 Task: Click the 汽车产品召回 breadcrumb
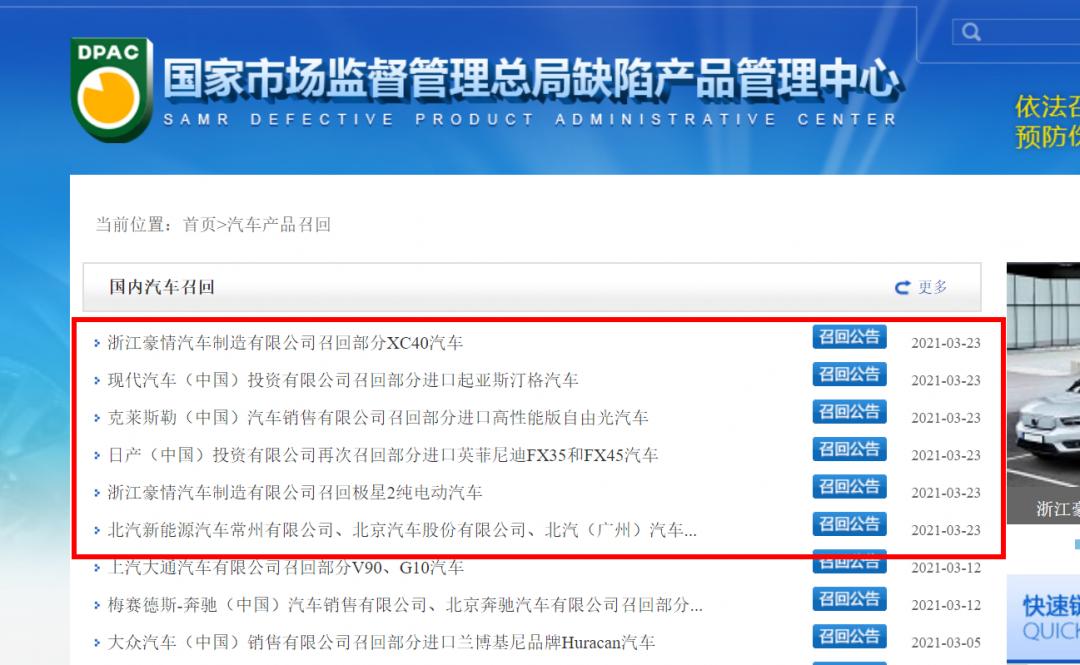click(x=279, y=225)
